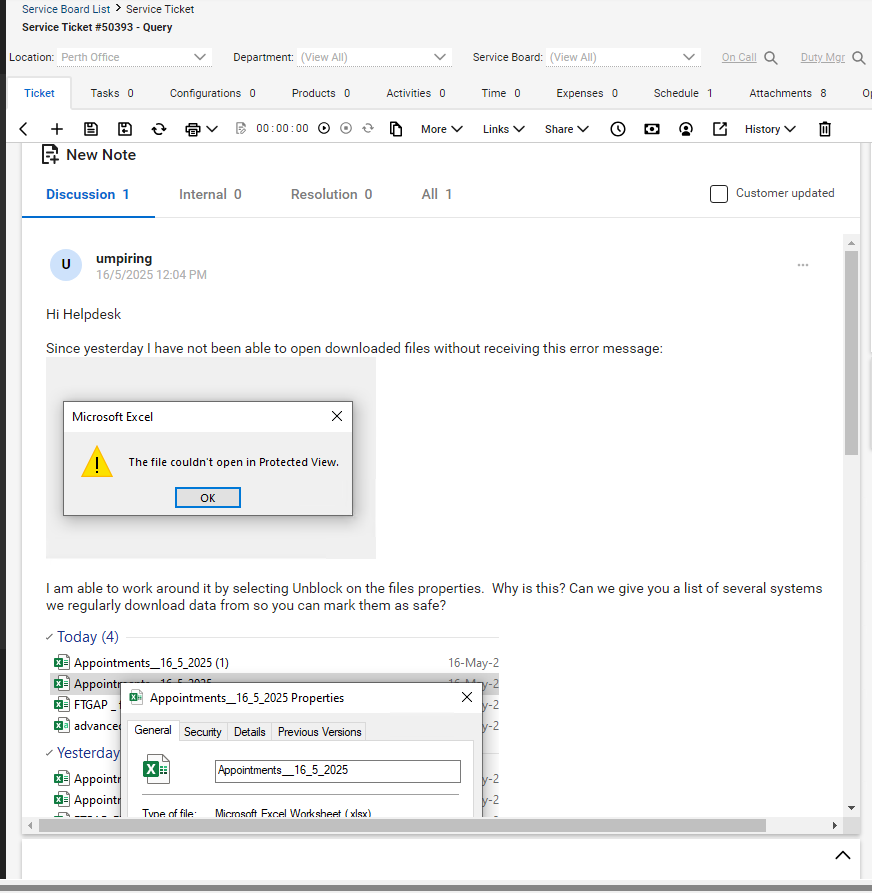Viewport: 872px width, 893px height.
Task: Click the open-in-new-window toolbar icon
Action: pyautogui.click(x=720, y=129)
